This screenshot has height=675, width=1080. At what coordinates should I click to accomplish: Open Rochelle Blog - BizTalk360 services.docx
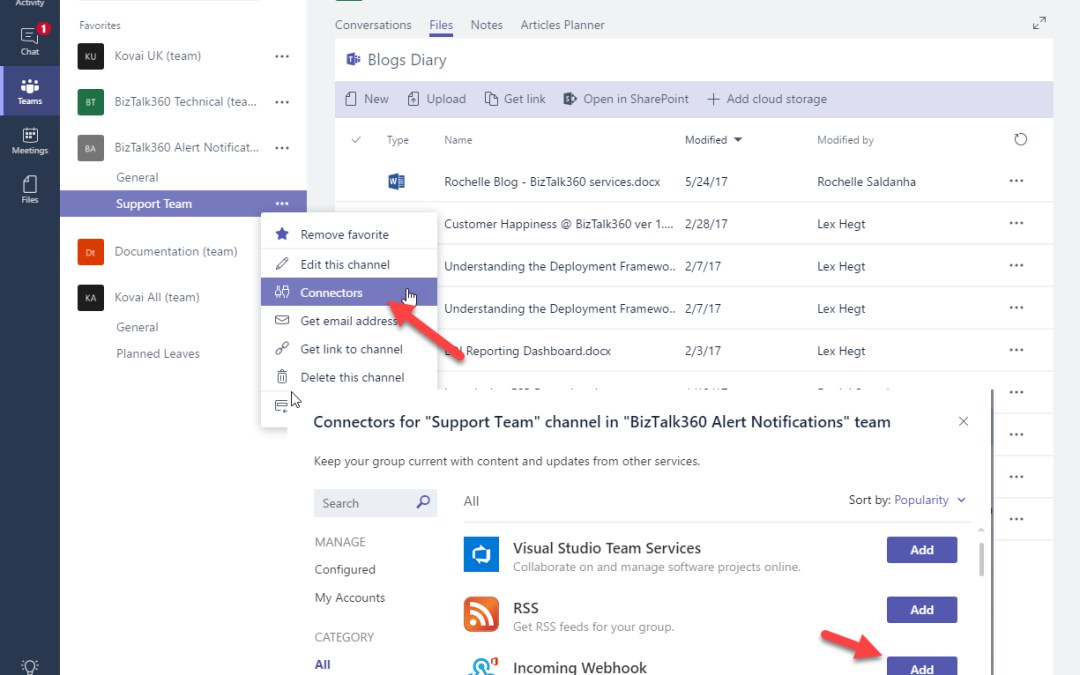click(552, 182)
